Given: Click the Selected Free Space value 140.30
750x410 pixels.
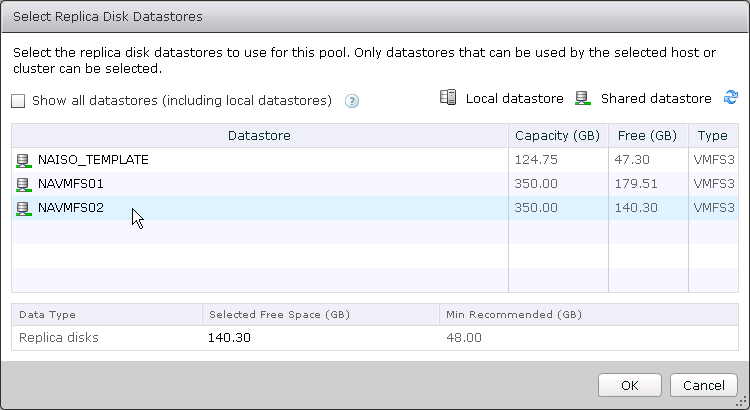Looking at the screenshot, I should pyautogui.click(x=229, y=338).
